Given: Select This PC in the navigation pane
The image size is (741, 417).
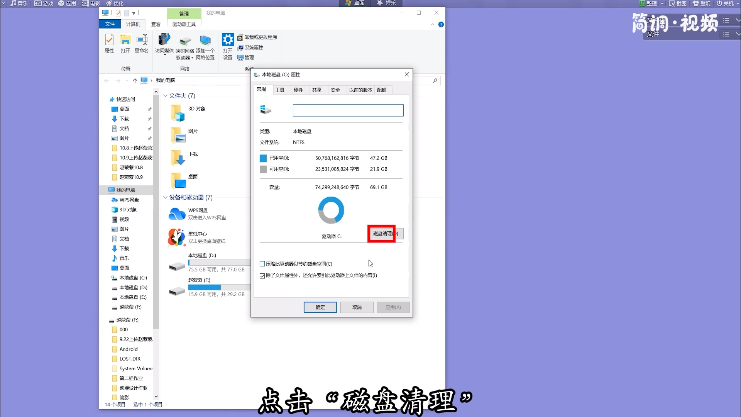Looking at the screenshot, I should coord(130,189).
